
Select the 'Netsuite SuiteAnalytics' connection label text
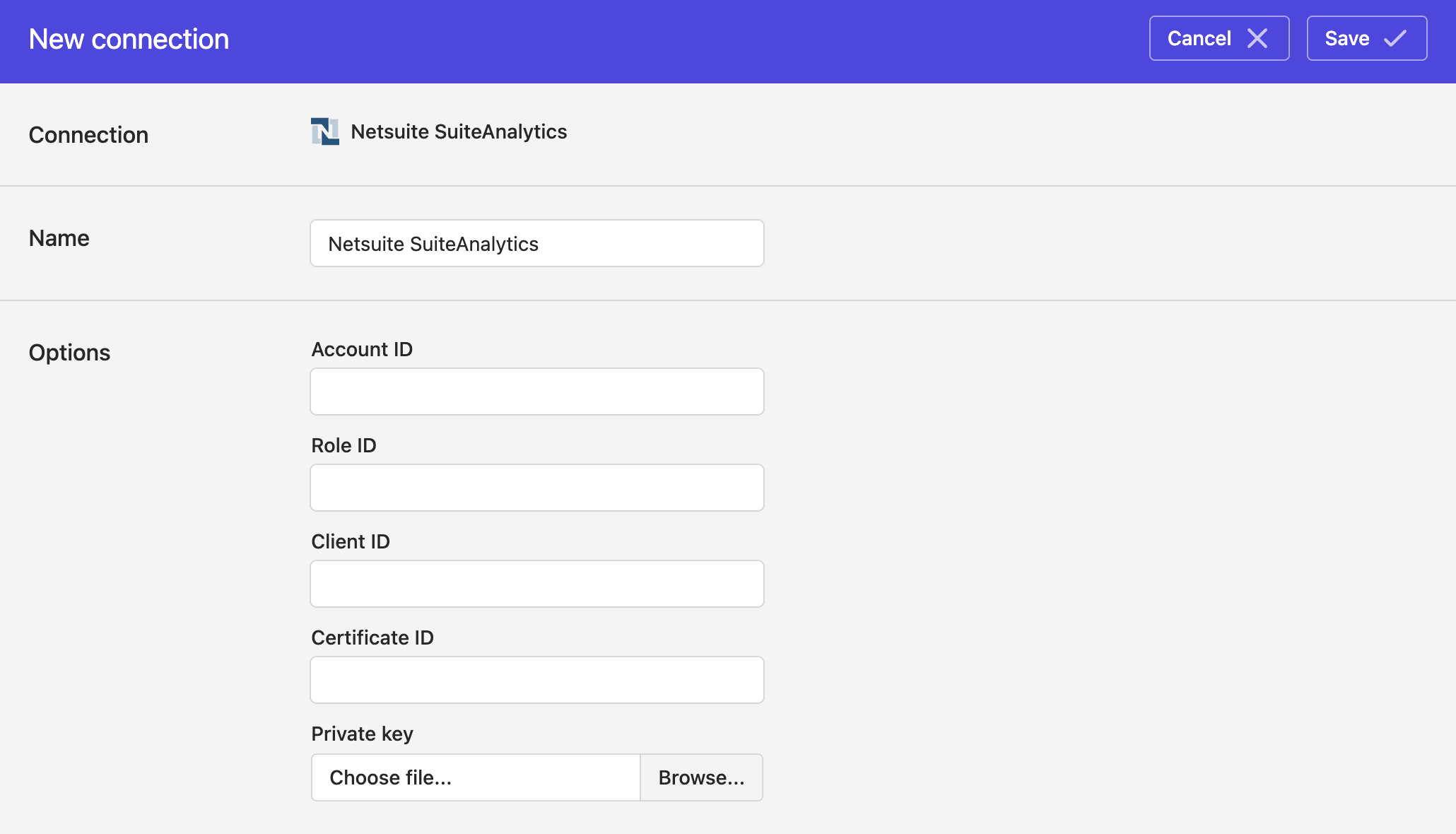pyautogui.click(x=459, y=131)
